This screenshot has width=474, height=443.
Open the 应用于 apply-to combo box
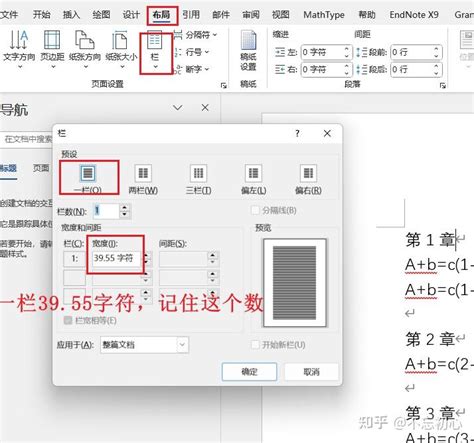coord(144,345)
